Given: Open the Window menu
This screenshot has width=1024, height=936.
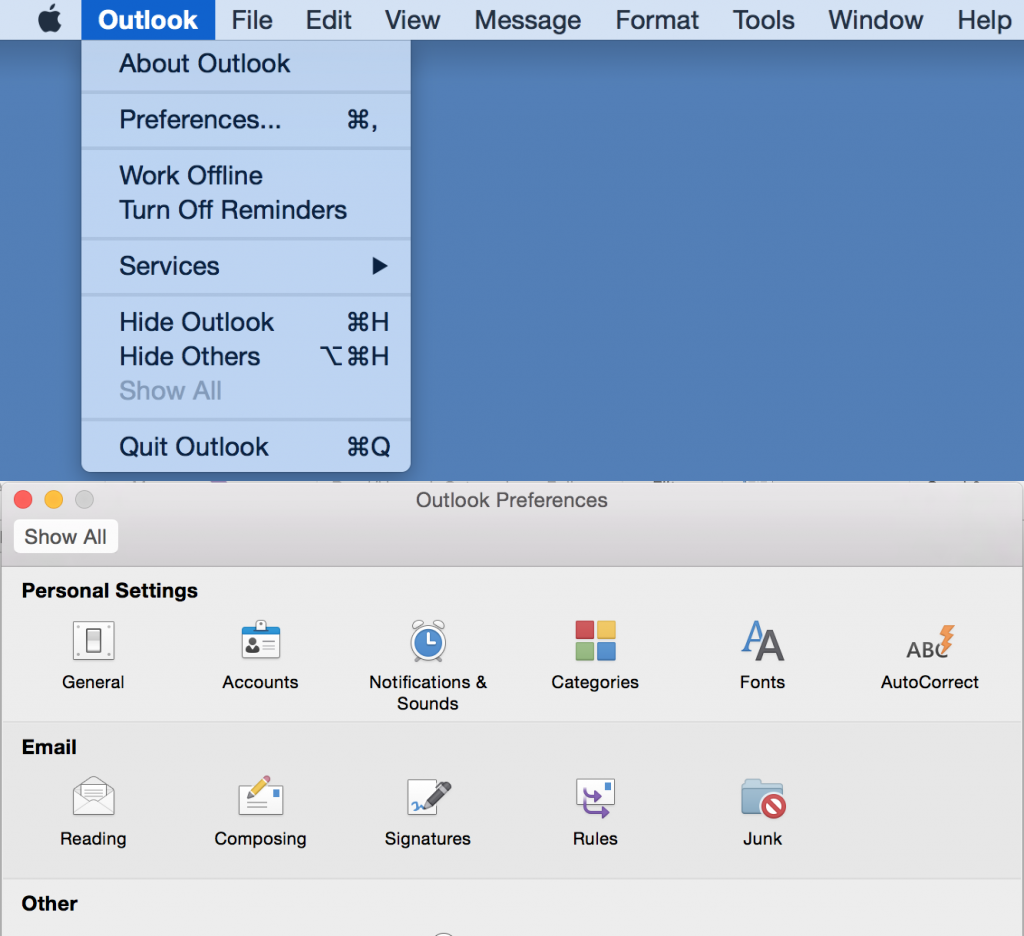Looking at the screenshot, I should click(x=875, y=20).
